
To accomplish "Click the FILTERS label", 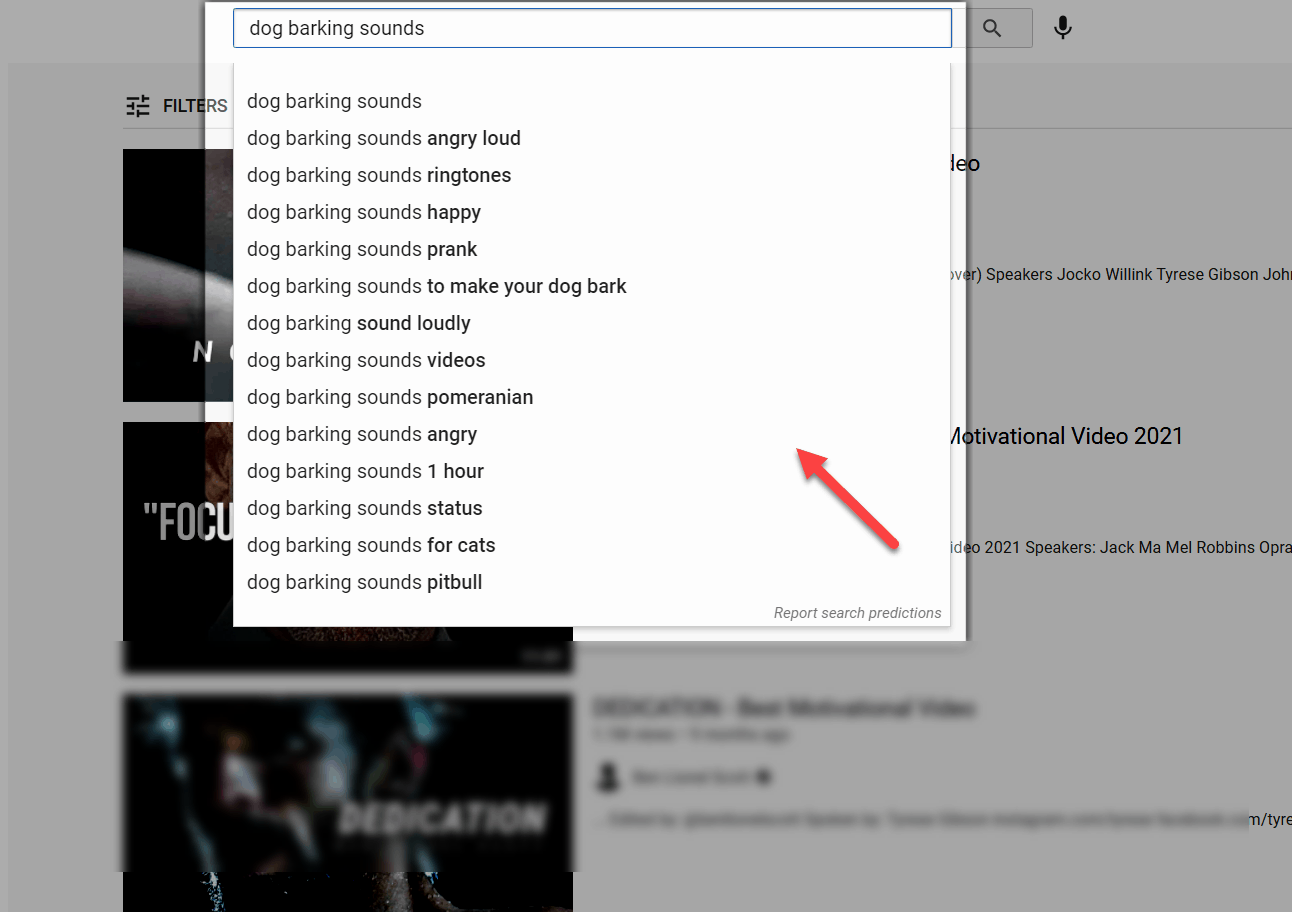I will [x=195, y=105].
